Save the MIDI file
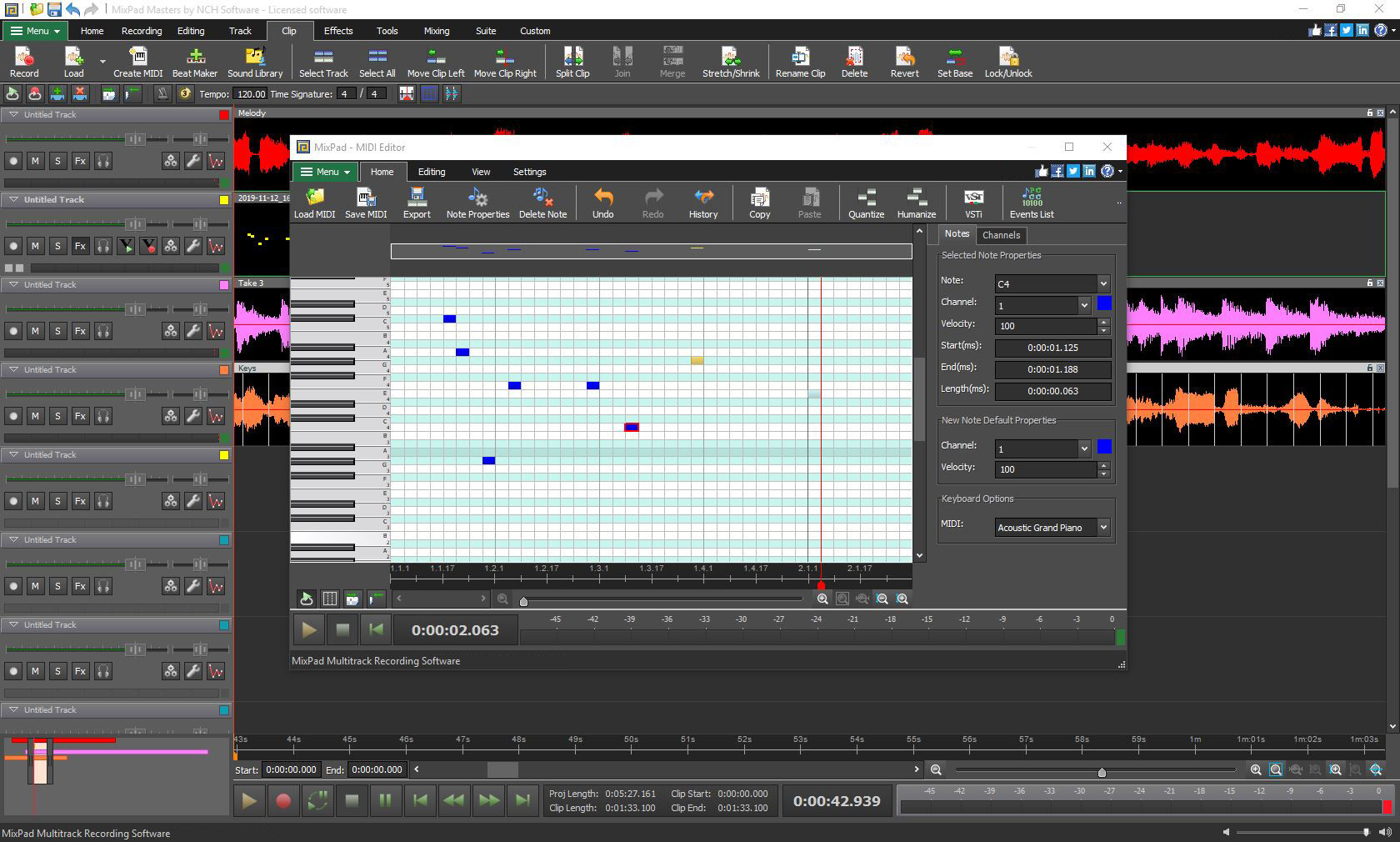 pyautogui.click(x=366, y=201)
